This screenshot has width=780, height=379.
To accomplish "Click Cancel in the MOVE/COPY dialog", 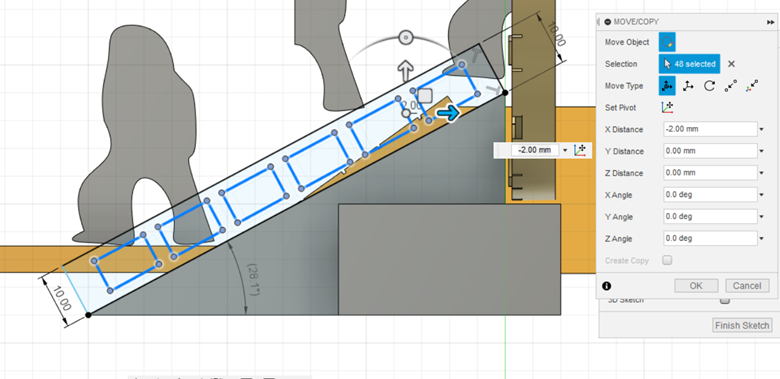I will 747,286.
